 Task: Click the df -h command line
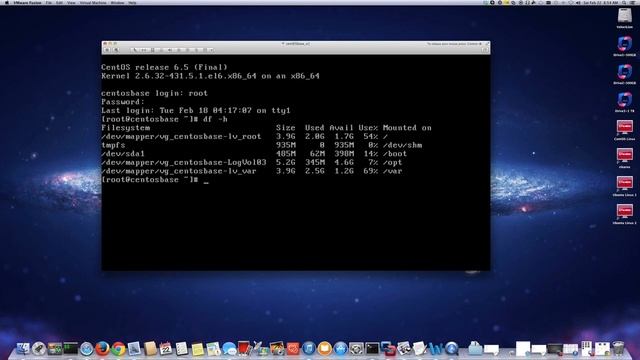click(x=164, y=119)
